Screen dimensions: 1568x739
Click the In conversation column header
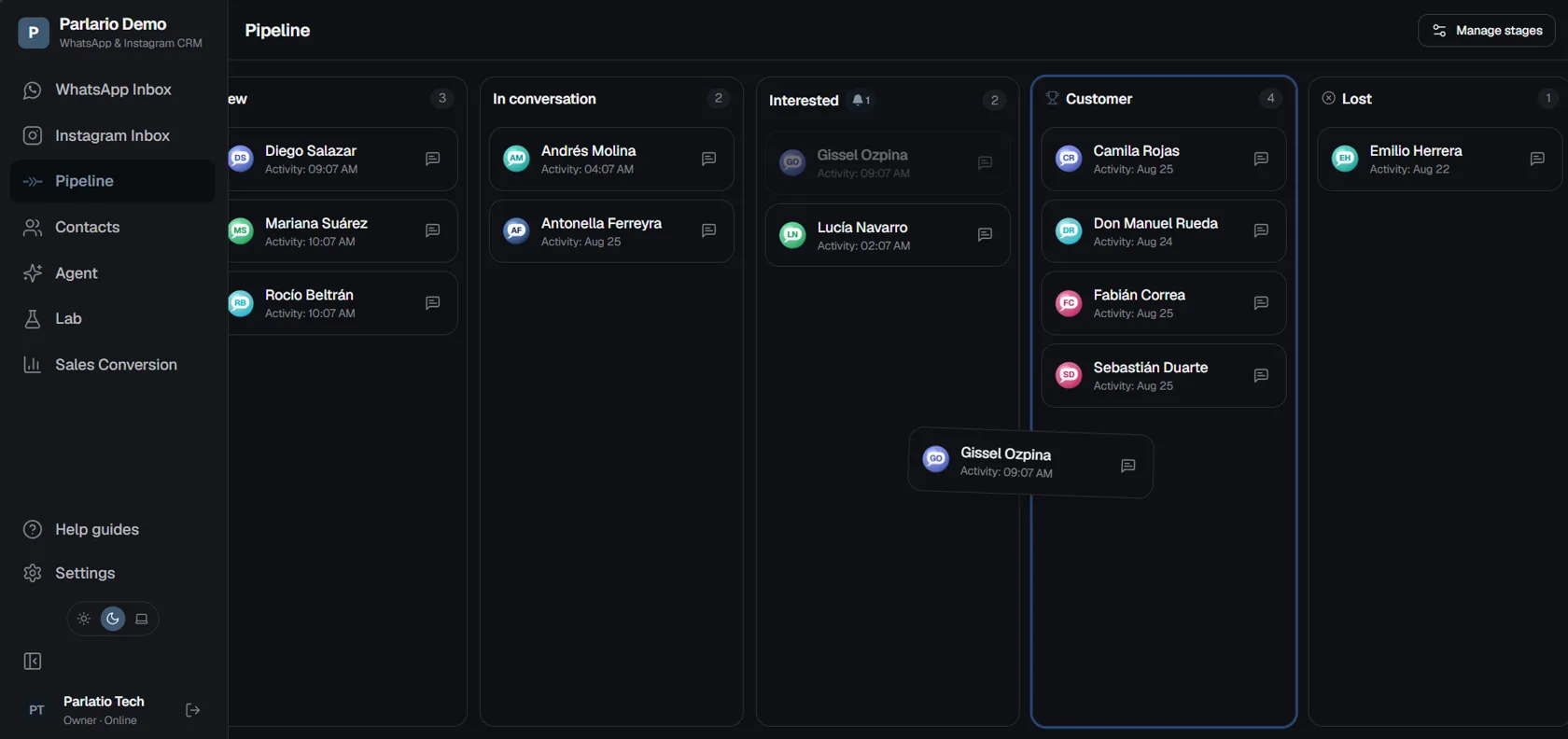[x=544, y=99]
